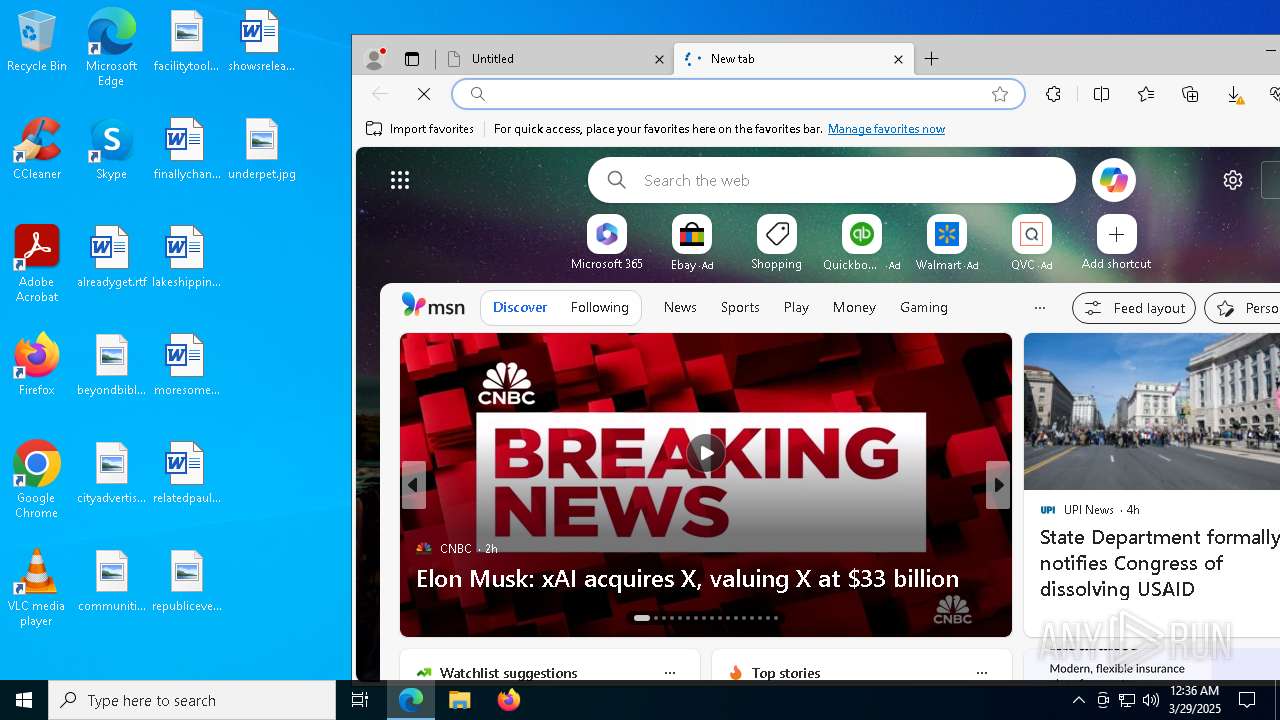Open the Sports category
This screenshot has height=720, width=1280.
coord(740,307)
